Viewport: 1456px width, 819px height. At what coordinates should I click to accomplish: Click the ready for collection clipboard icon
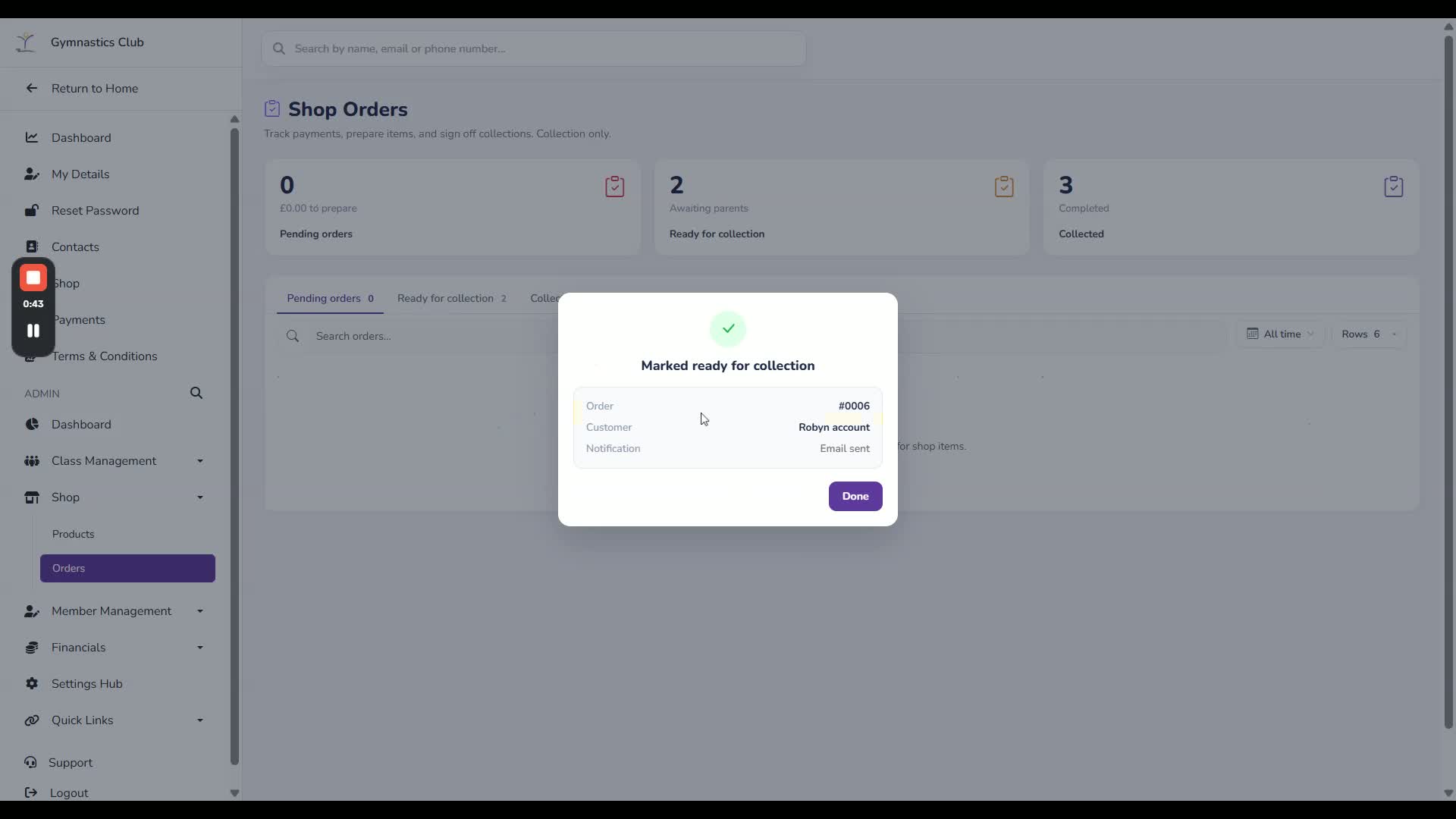(1004, 187)
